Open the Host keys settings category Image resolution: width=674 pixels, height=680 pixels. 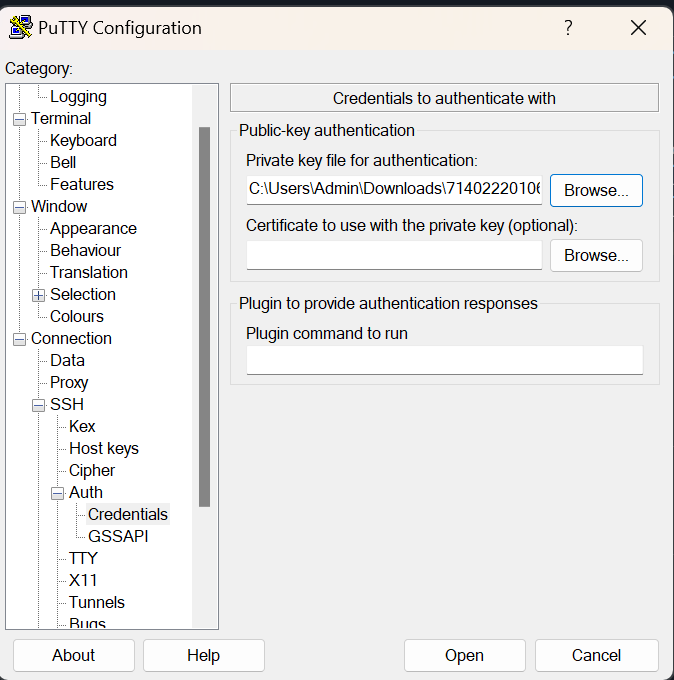[104, 448]
